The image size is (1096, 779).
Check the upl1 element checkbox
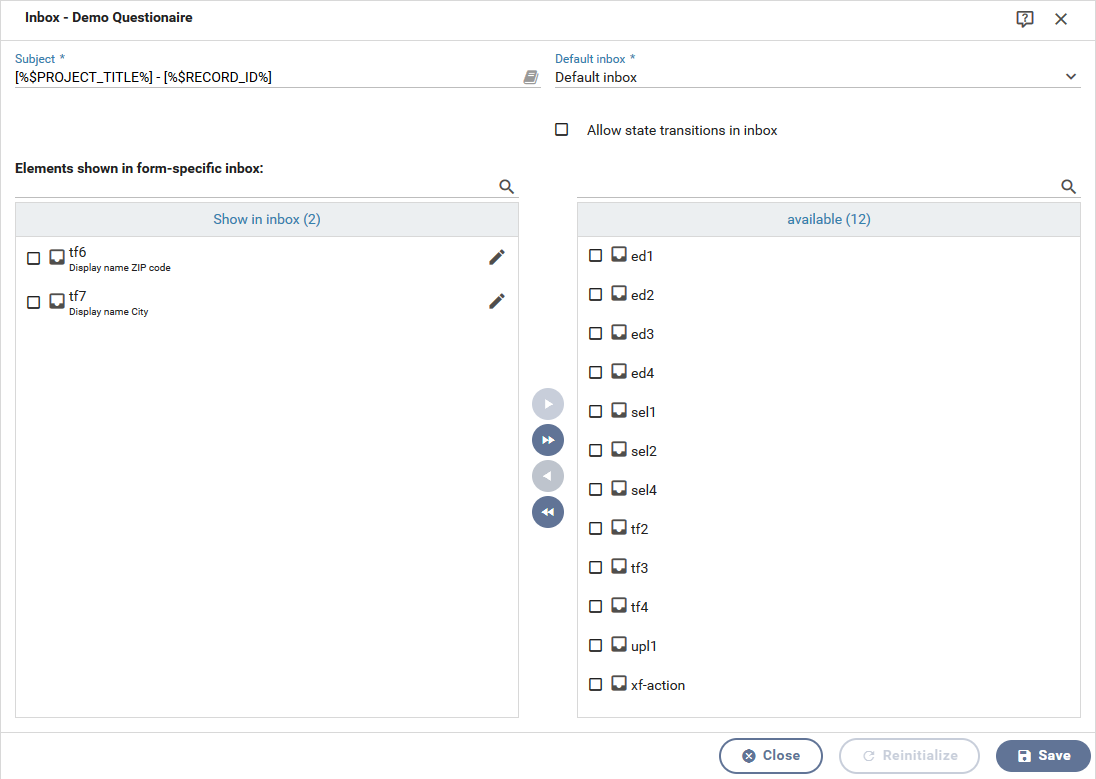click(x=596, y=646)
